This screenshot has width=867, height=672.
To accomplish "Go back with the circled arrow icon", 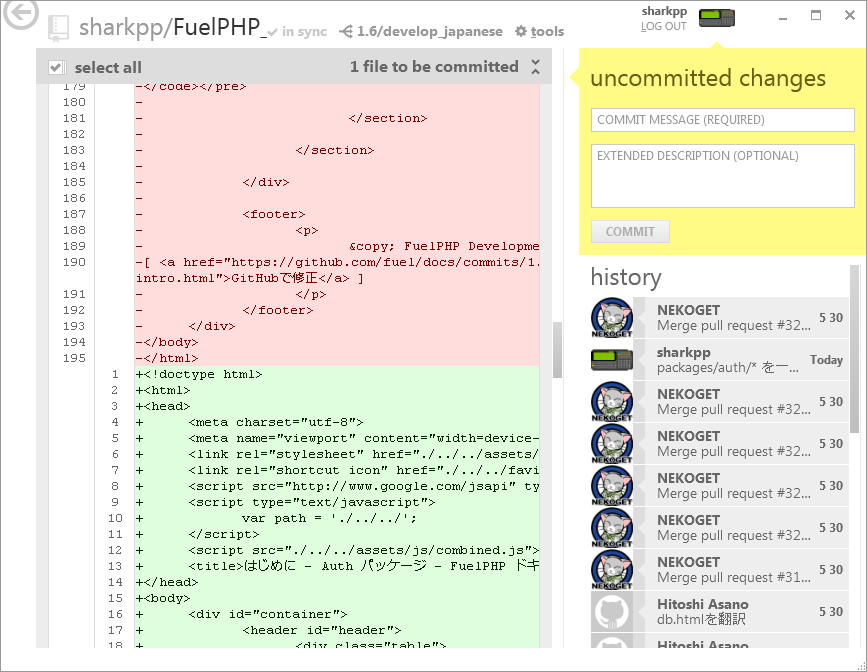I will pos(20,13).
